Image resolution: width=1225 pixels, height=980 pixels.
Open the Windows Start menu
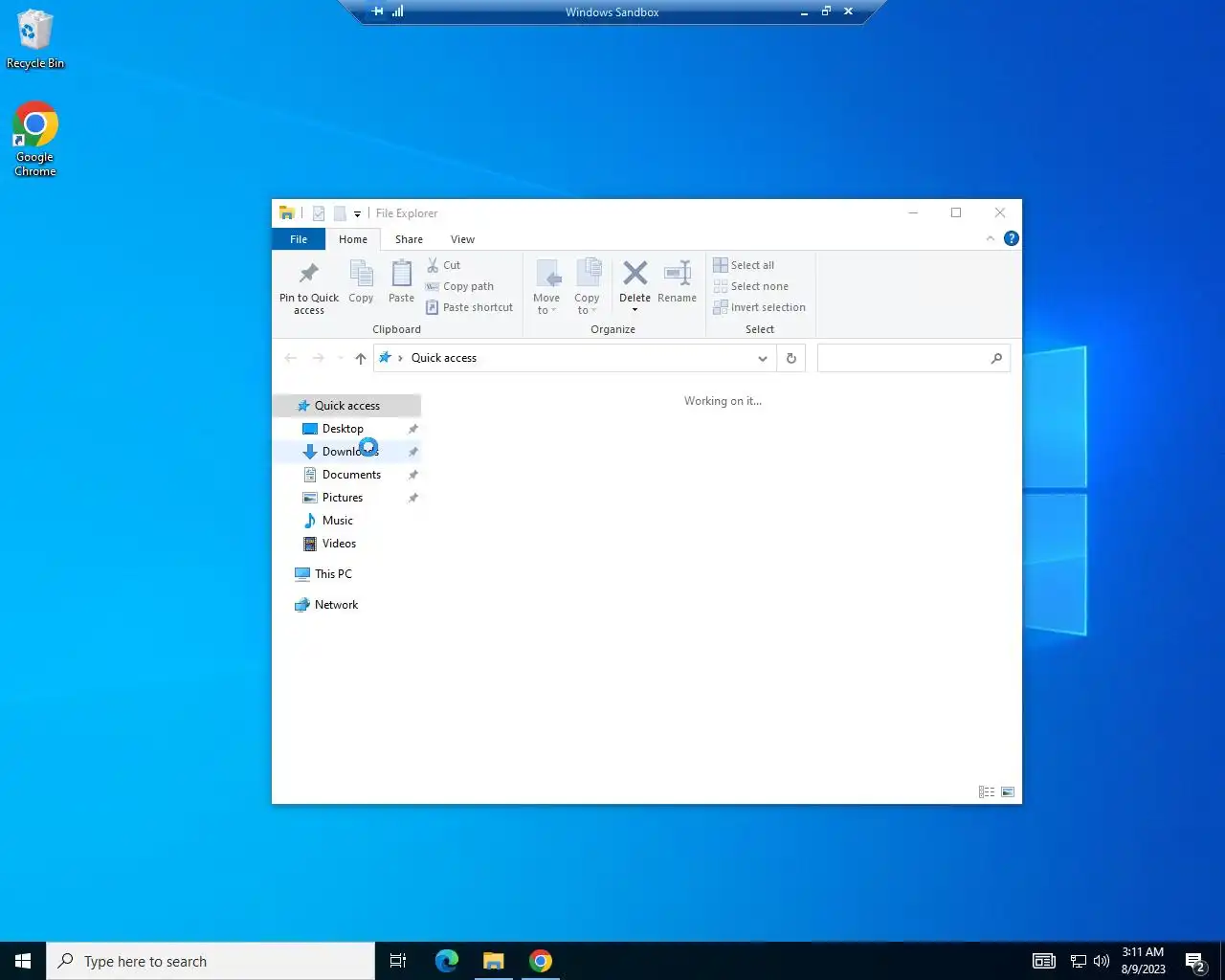tap(23, 961)
